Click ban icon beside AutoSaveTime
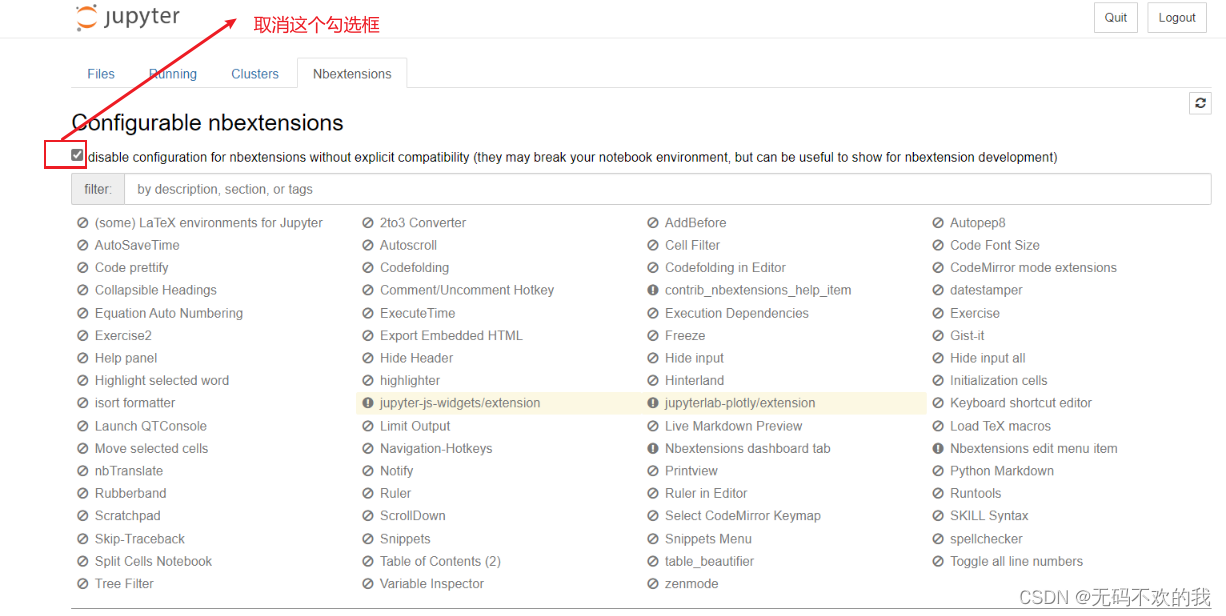Image resolution: width=1226 pixels, height=616 pixels. click(83, 245)
